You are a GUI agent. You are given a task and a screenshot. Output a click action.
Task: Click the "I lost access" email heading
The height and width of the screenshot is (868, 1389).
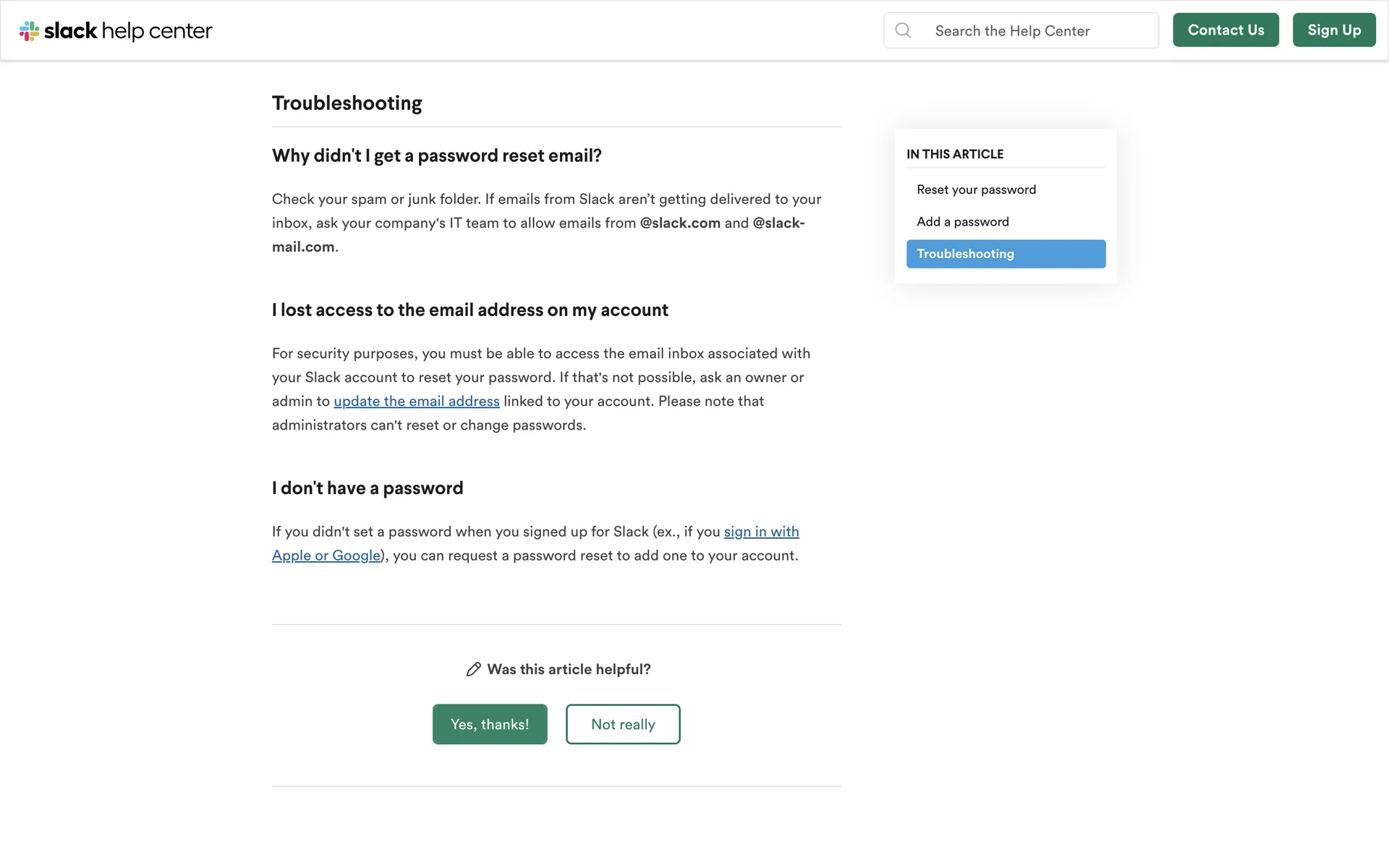(470, 310)
